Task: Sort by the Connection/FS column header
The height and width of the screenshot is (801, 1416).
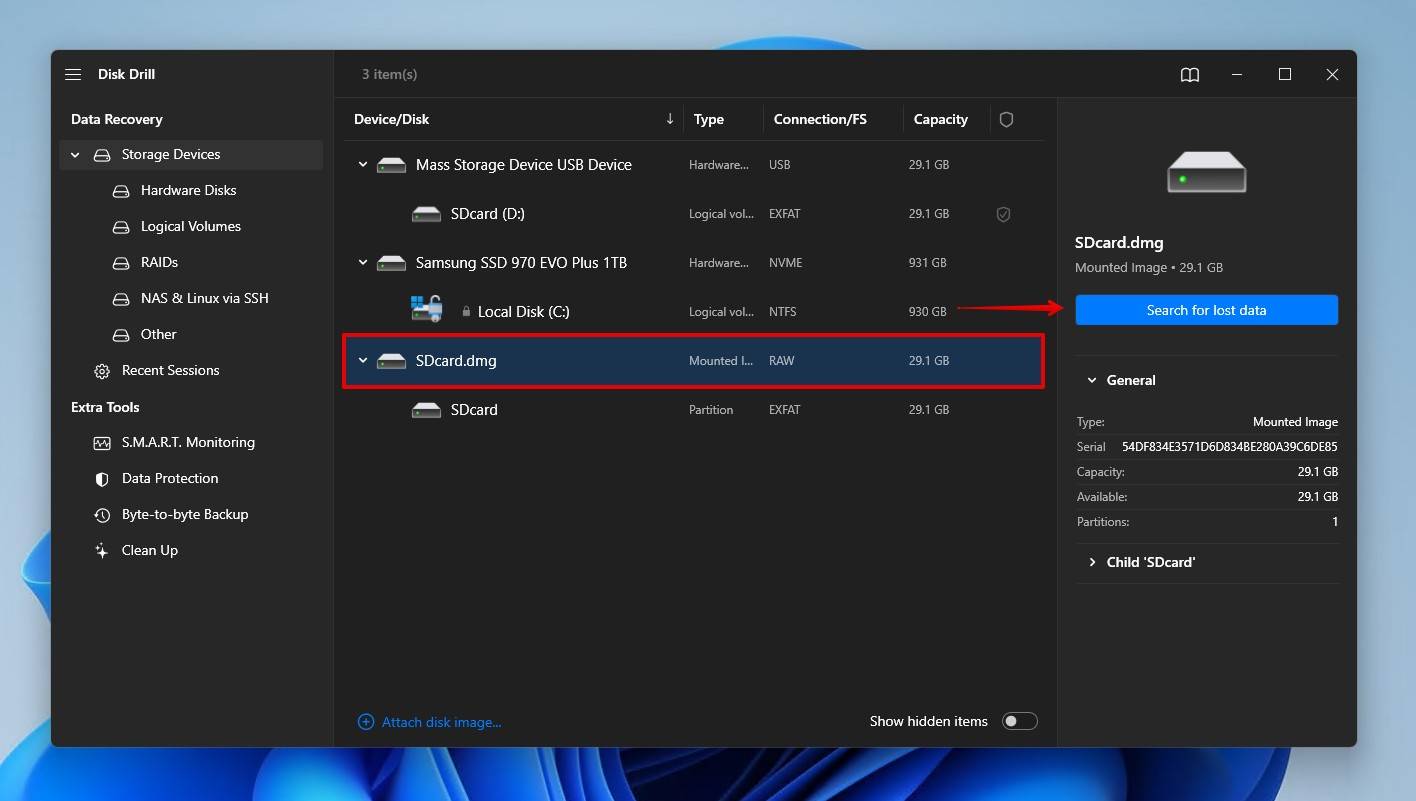Action: 820,119
